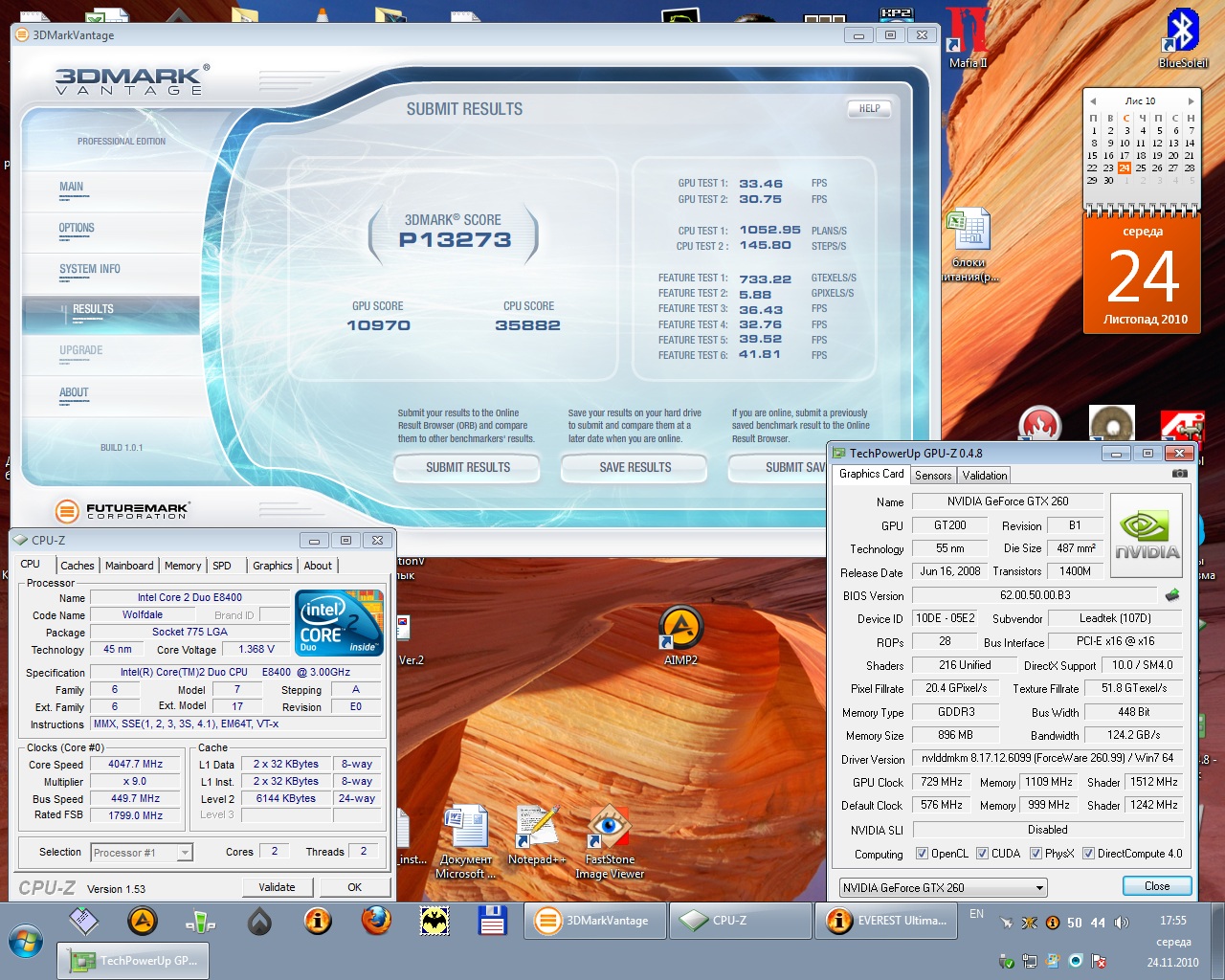Toggle the DirectCompute 4.0 checkbox

click(1088, 854)
